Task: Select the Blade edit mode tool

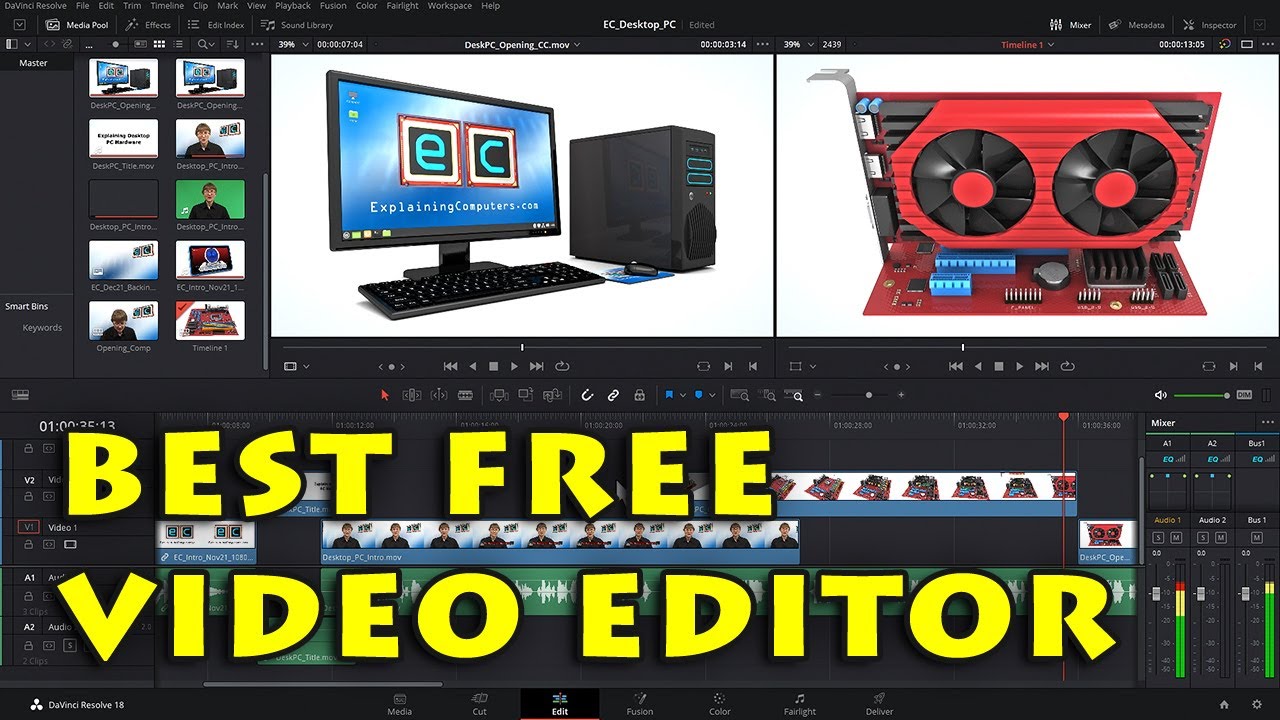Action: click(x=465, y=395)
